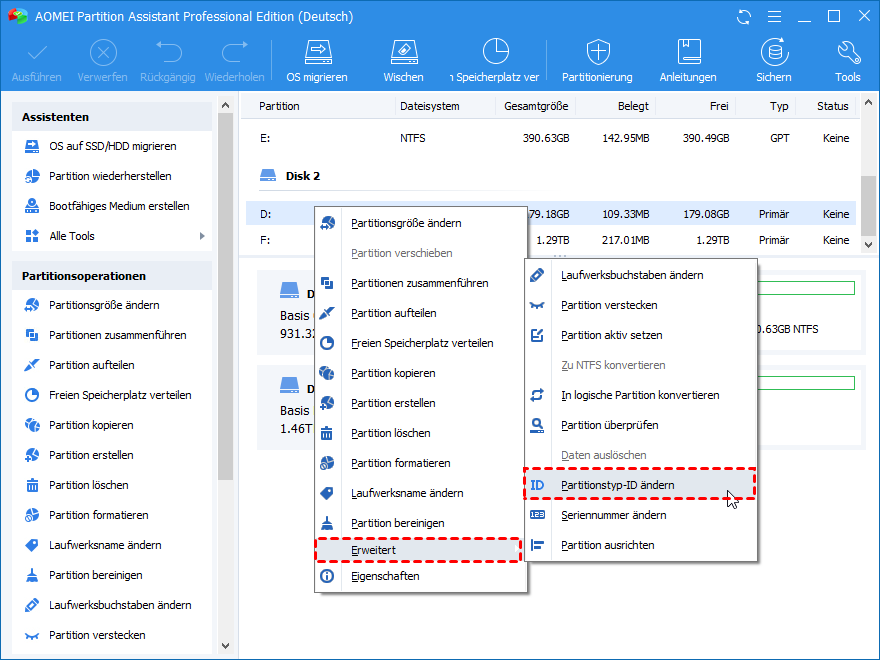This screenshot has width=880, height=660.
Task: Click Partitionen zusammenführen in sidebar
Action: [117, 335]
